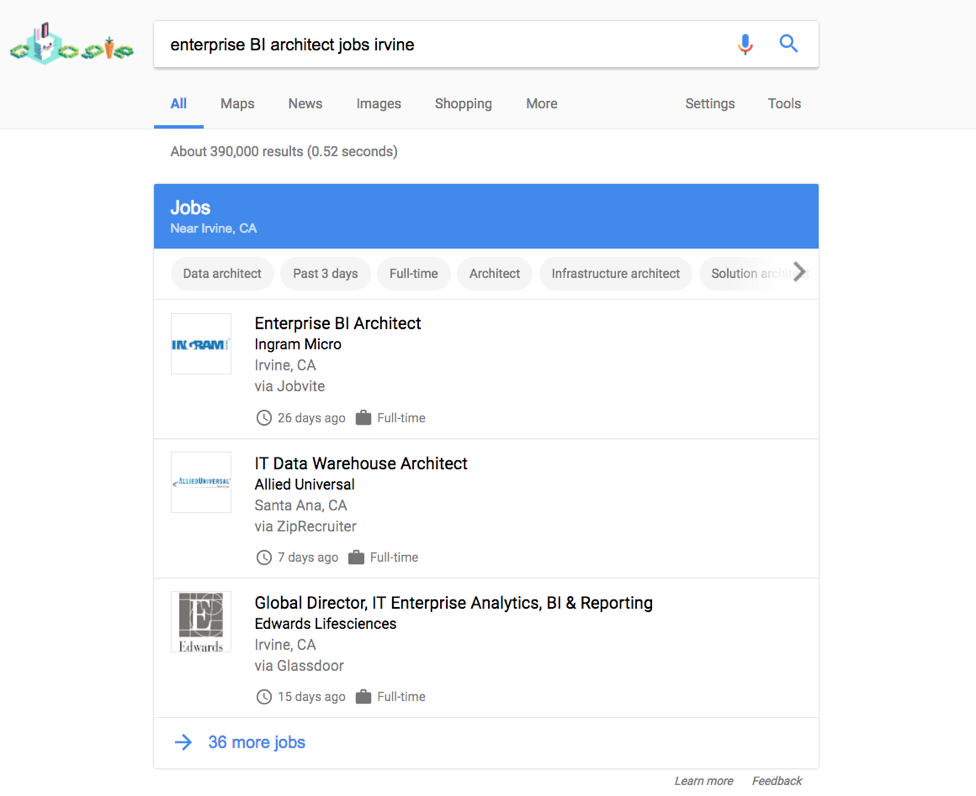This screenshot has width=976, height=796.
Task: Click the clock icon beside '7 days ago'
Action: coord(264,557)
